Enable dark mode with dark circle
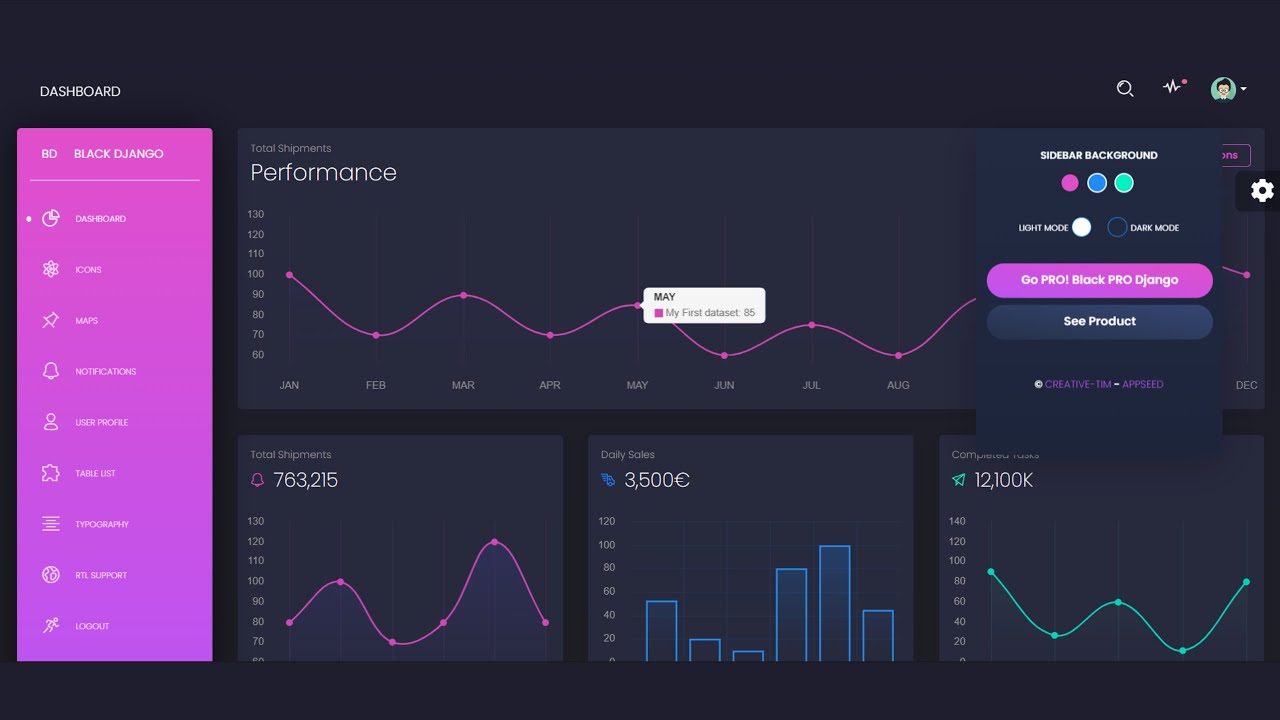1280x720 pixels. pyautogui.click(x=1117, y=227)
